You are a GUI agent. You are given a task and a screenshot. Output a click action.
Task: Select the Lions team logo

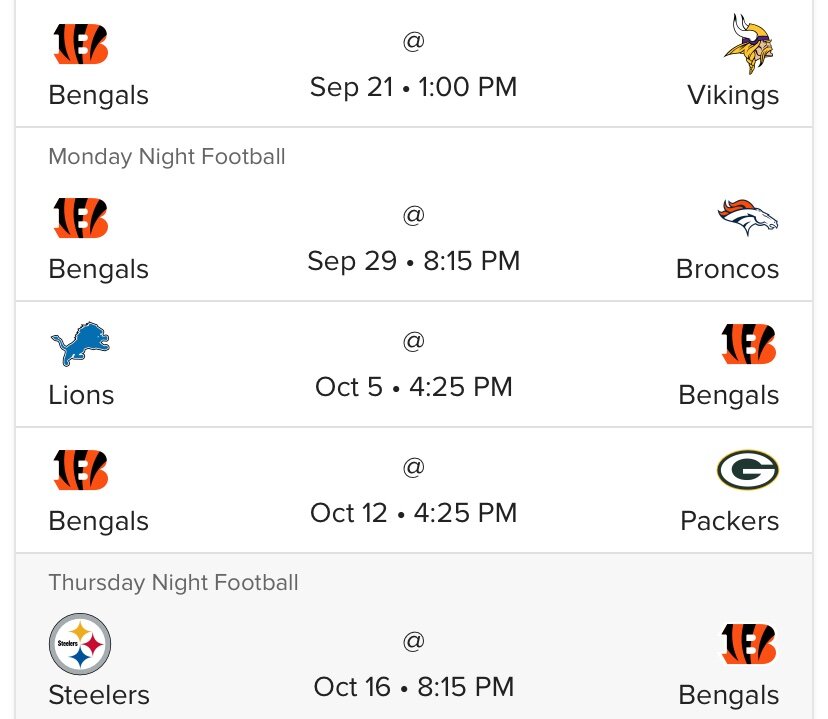click(x=80, y=346)
